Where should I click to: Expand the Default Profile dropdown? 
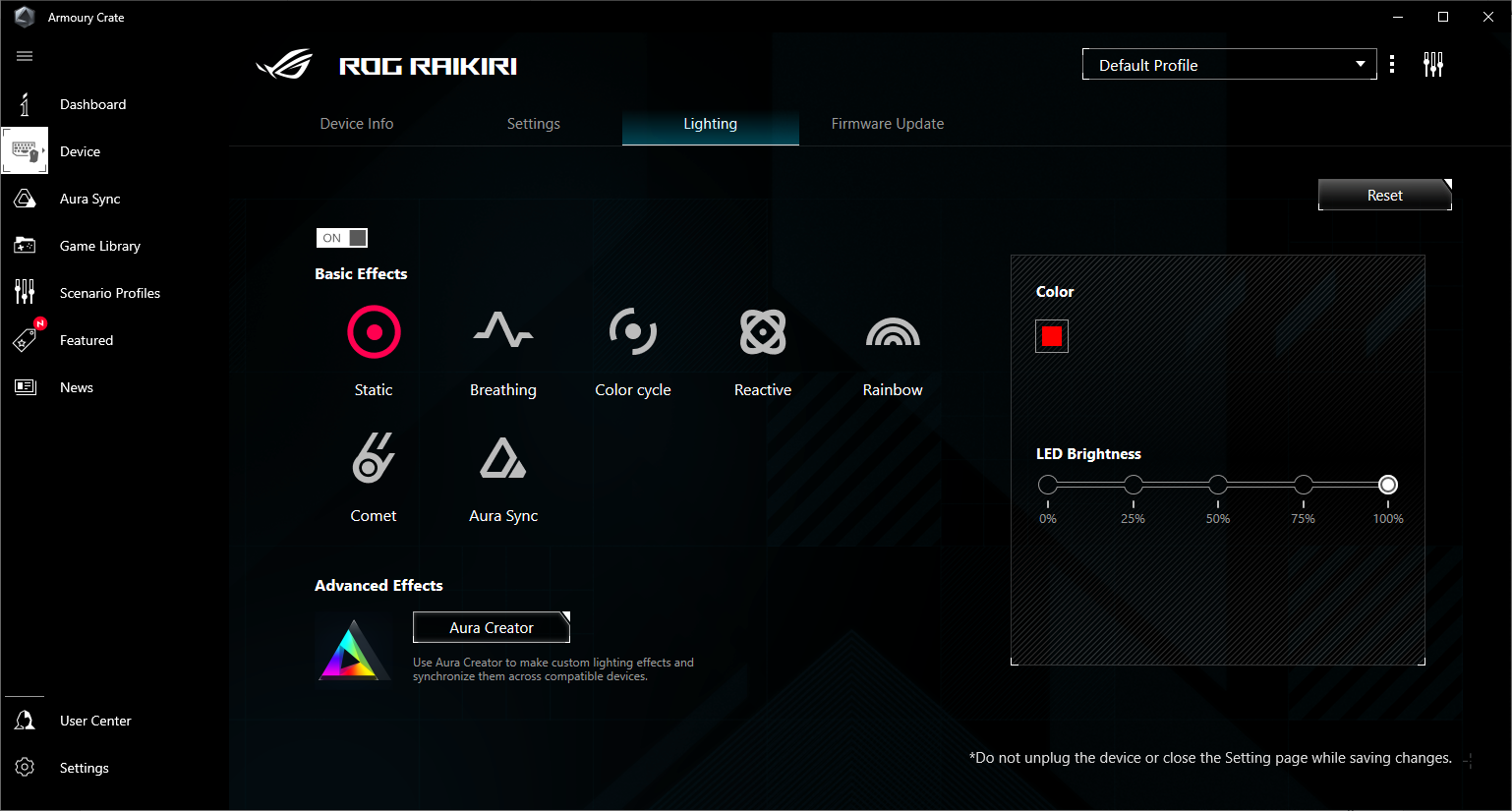(1230, 64)
